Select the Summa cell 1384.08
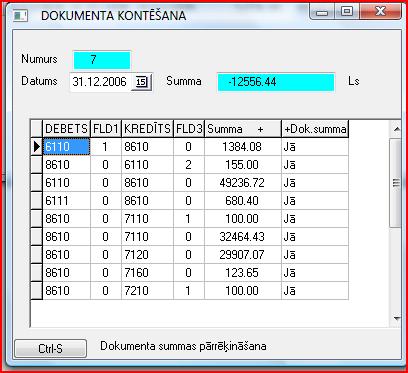This screenshot has height=373, width=408. [x=243, y=147]
